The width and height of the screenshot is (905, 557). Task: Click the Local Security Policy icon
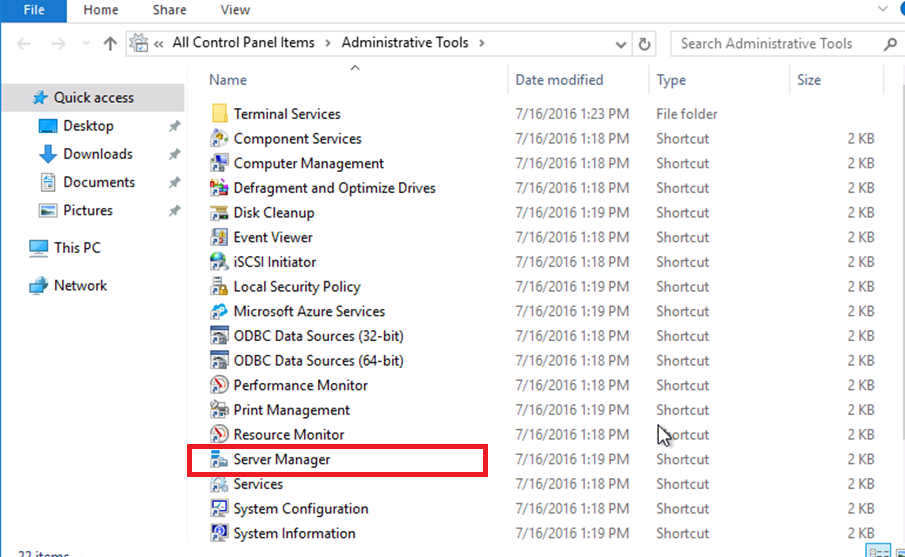(219, 287)
